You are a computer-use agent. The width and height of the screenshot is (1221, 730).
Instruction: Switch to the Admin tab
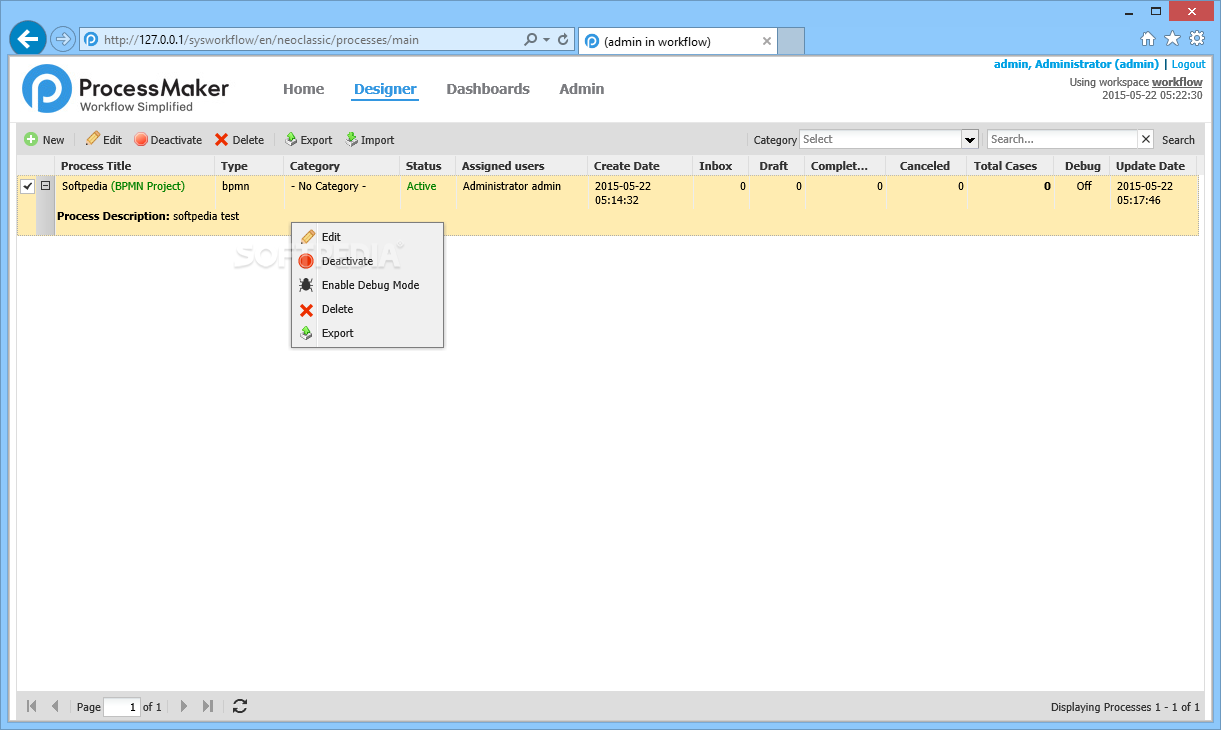point(581,89)
